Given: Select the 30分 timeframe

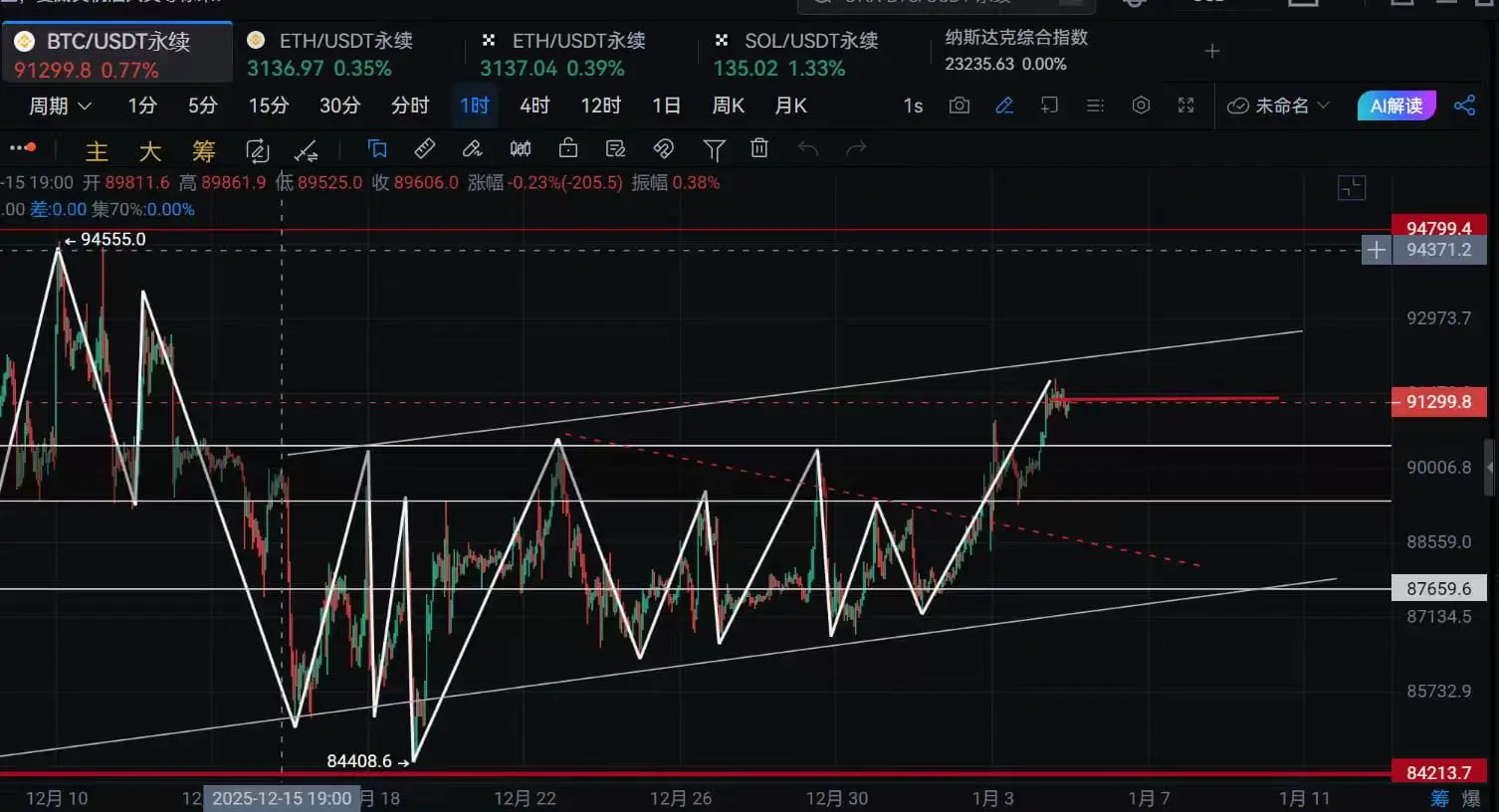Looking at the screenshot, I should 339,105.
